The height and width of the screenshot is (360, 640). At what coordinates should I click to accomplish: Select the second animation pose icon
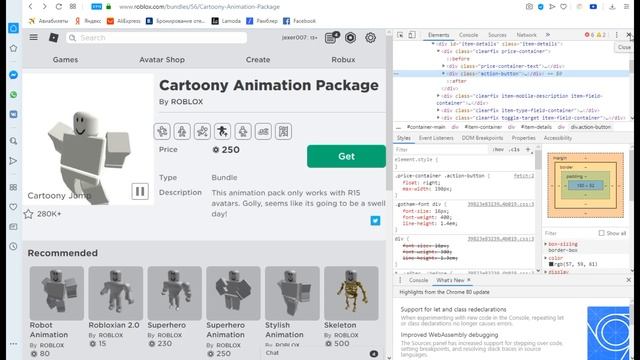(x=182, y=131)
